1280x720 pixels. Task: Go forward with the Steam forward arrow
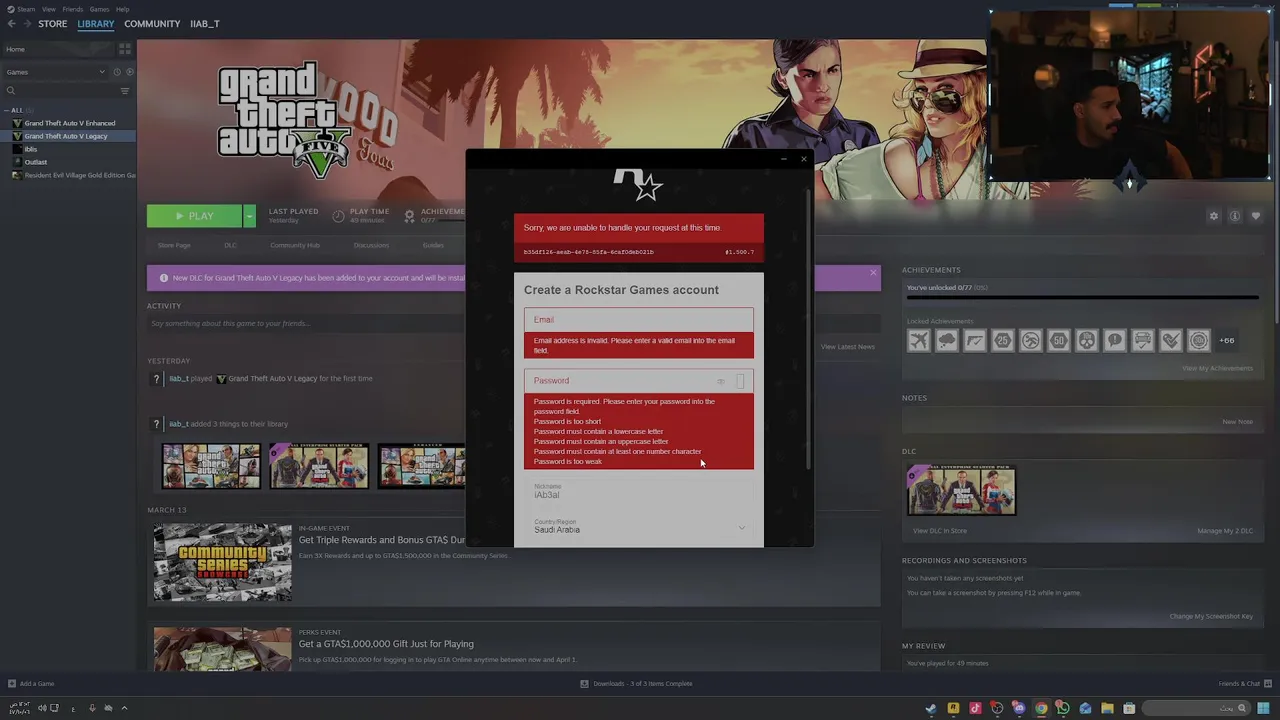pyautogui.click(x=26, y=23)
